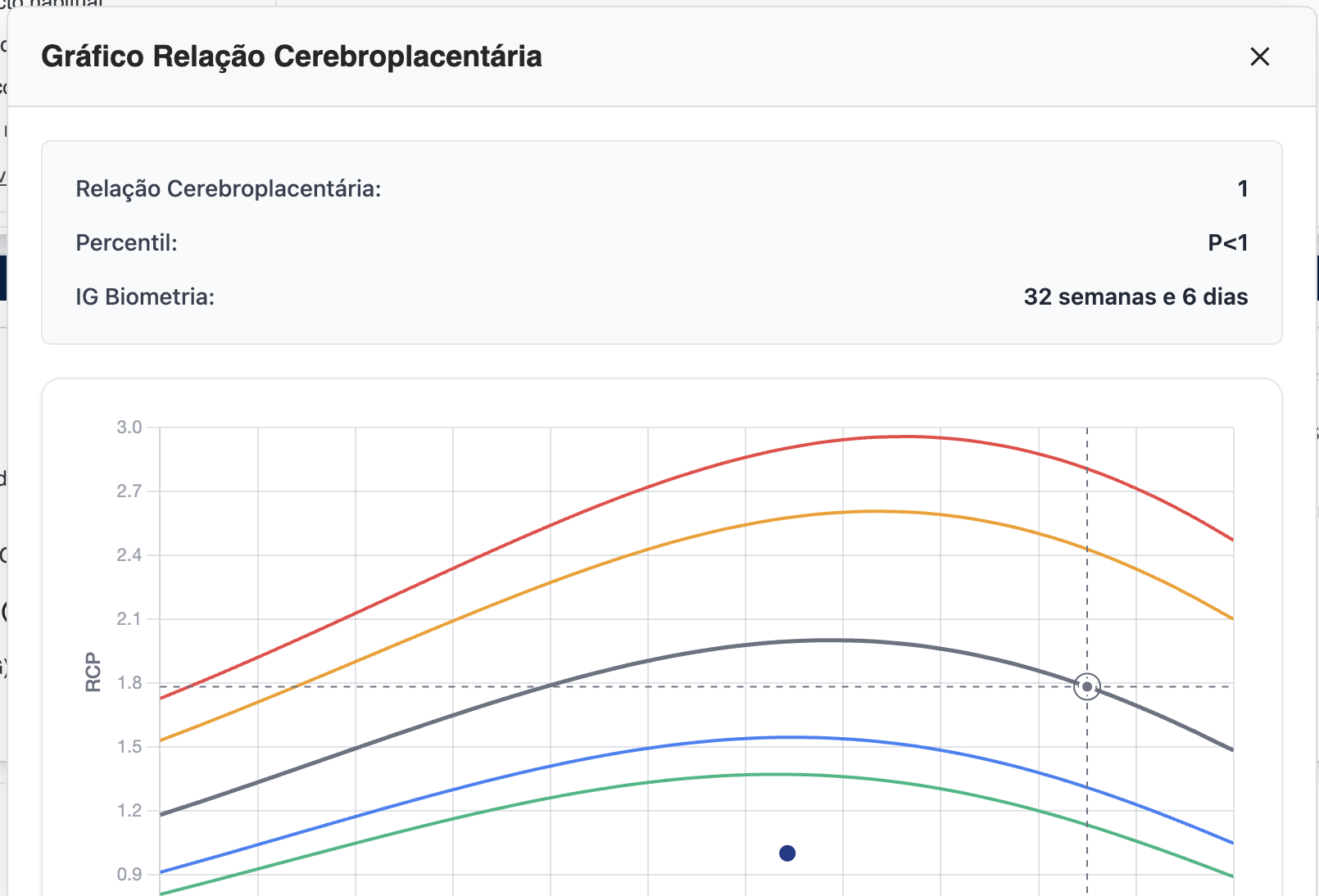1319x896 pixels.
Task: Select the '32 semanas e 6 dias' value
Action: 1135,296
